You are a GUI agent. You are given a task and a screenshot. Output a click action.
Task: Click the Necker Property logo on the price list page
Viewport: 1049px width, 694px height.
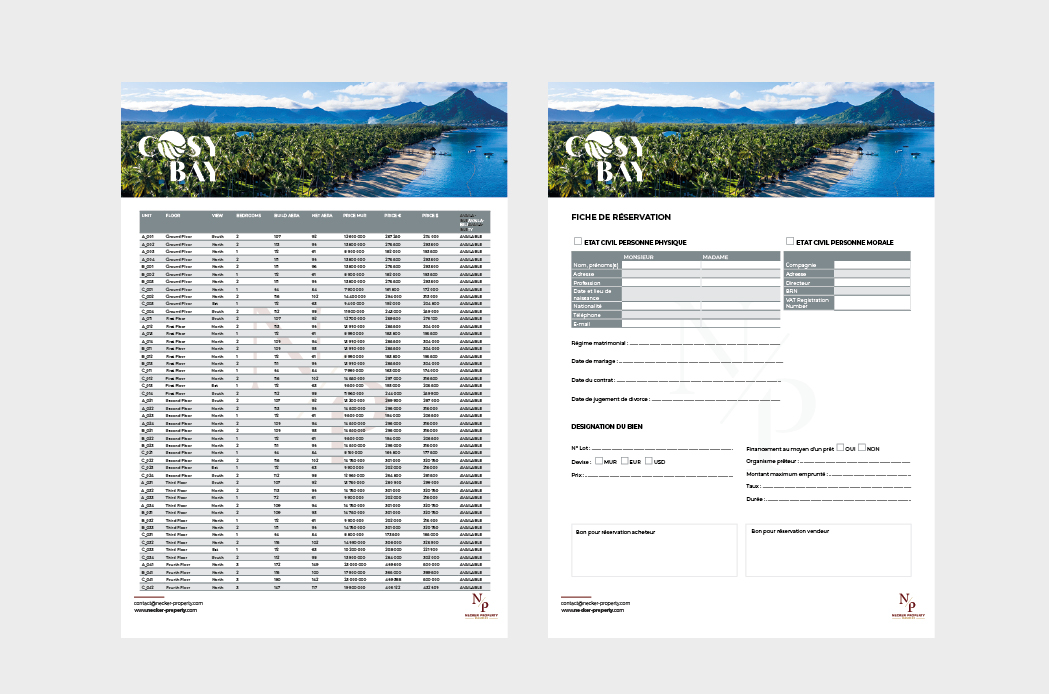[x=481, y=606]
